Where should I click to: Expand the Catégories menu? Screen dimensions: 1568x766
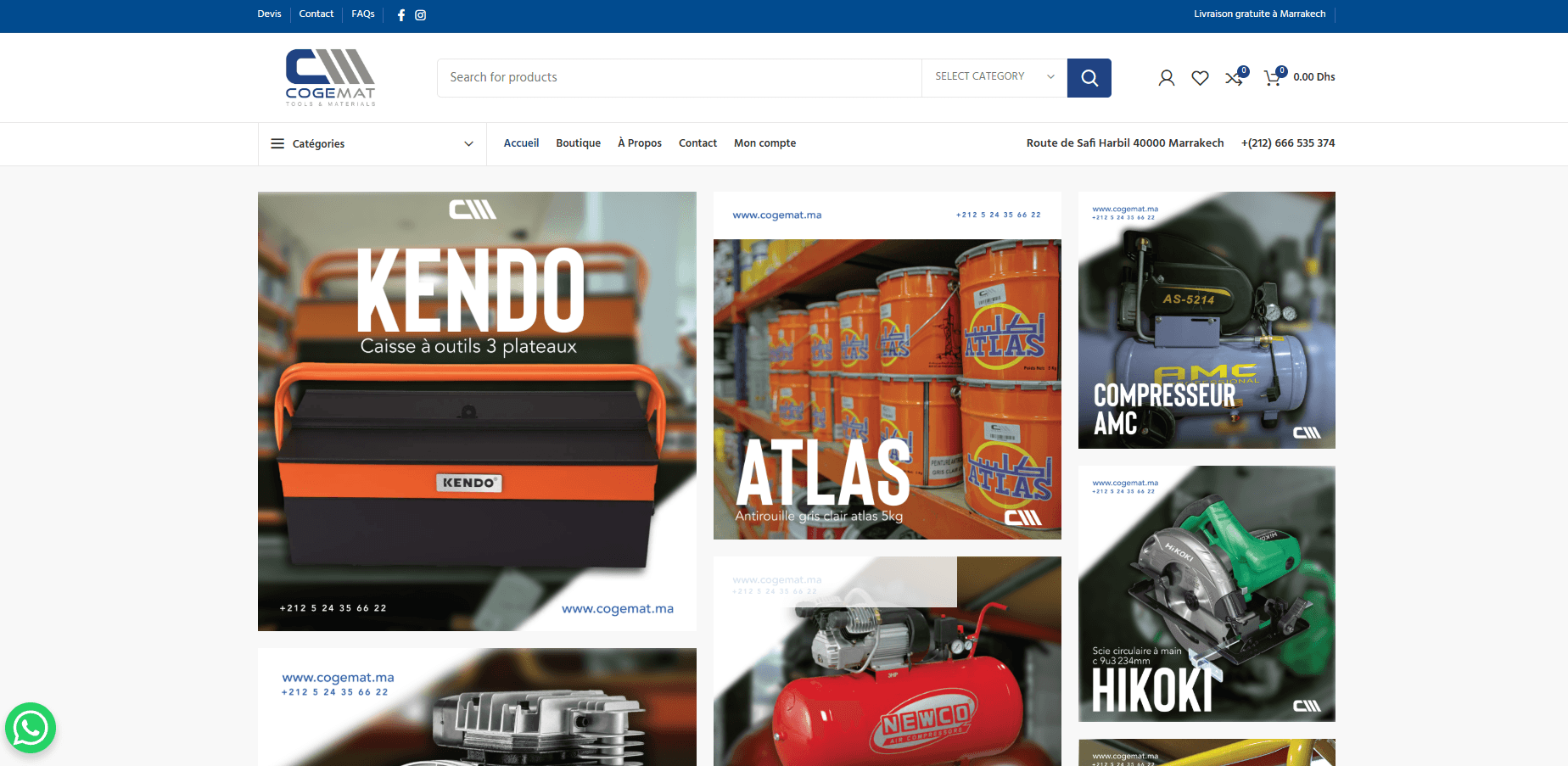pyautogui.click(x=372, y=144)
